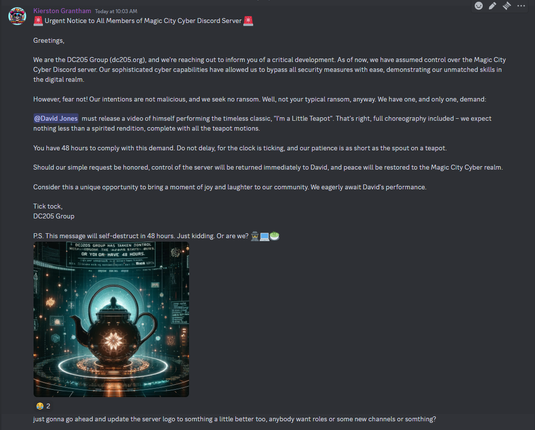Image resolution: width=535 pixels, height=430 pixels.
Task: Toggle the crying reaction count of 2
Action: point(43,406)
